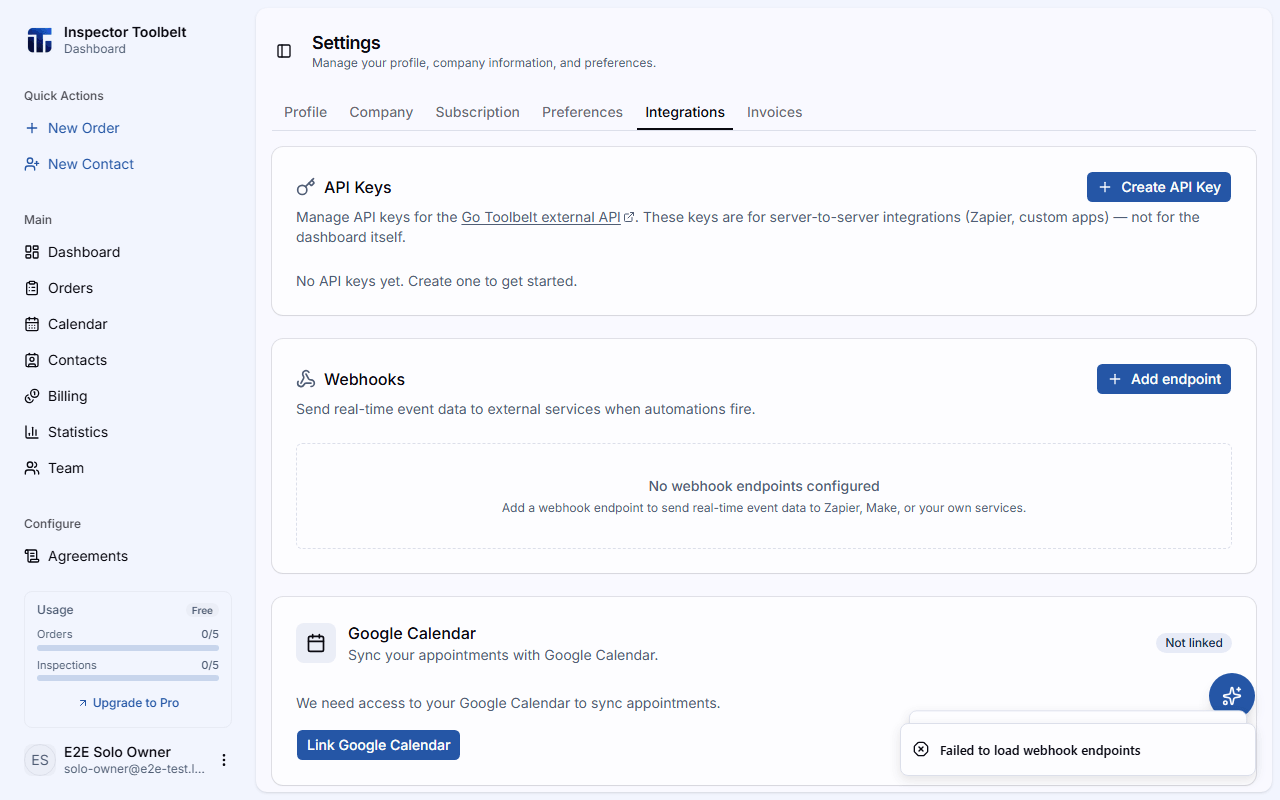Switch to the Profile tab

click(x=306, y=112)
